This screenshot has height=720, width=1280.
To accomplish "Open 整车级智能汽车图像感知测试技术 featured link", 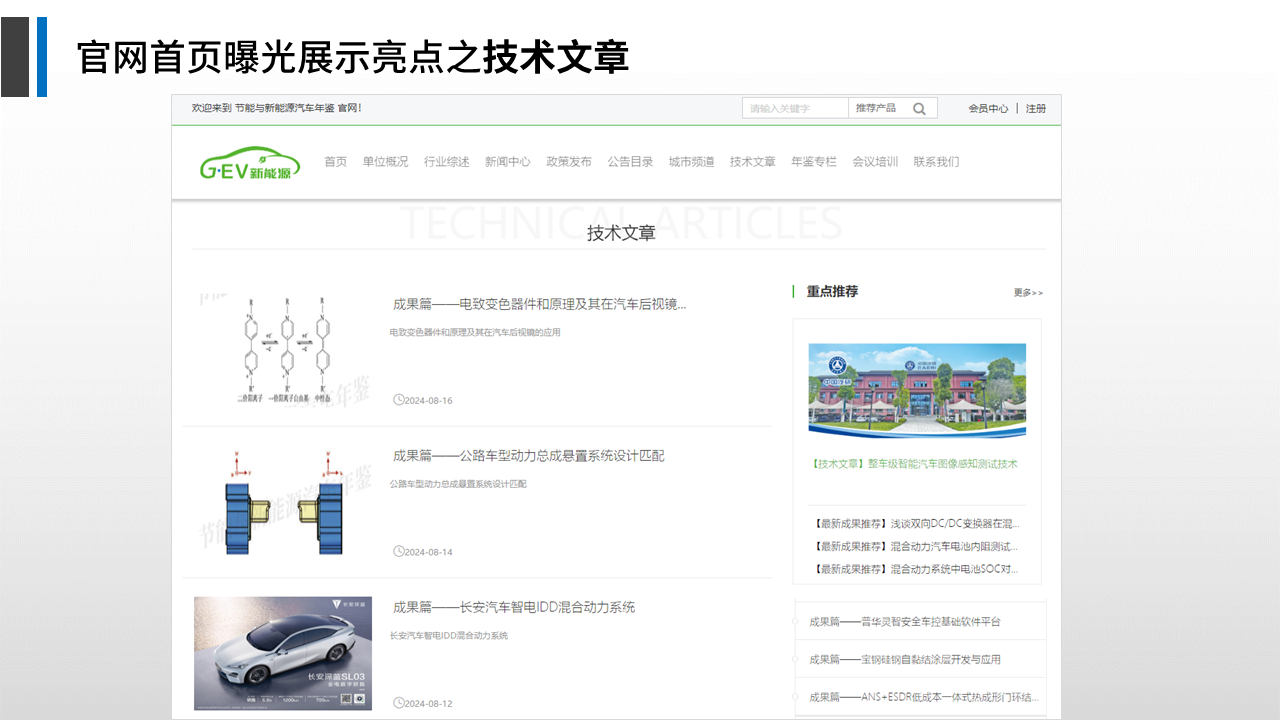I will pyautogui.click(x=917, y=464).
